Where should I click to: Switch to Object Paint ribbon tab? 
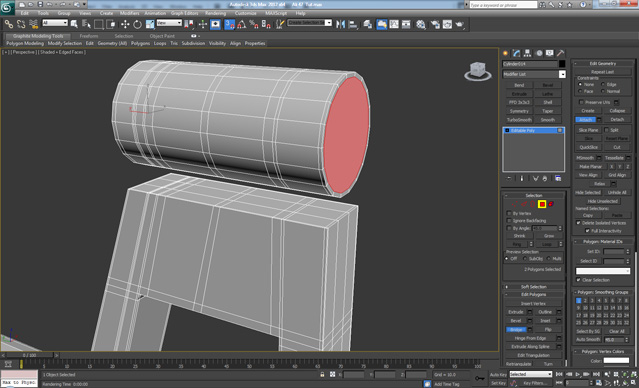[x=162, y=36]
